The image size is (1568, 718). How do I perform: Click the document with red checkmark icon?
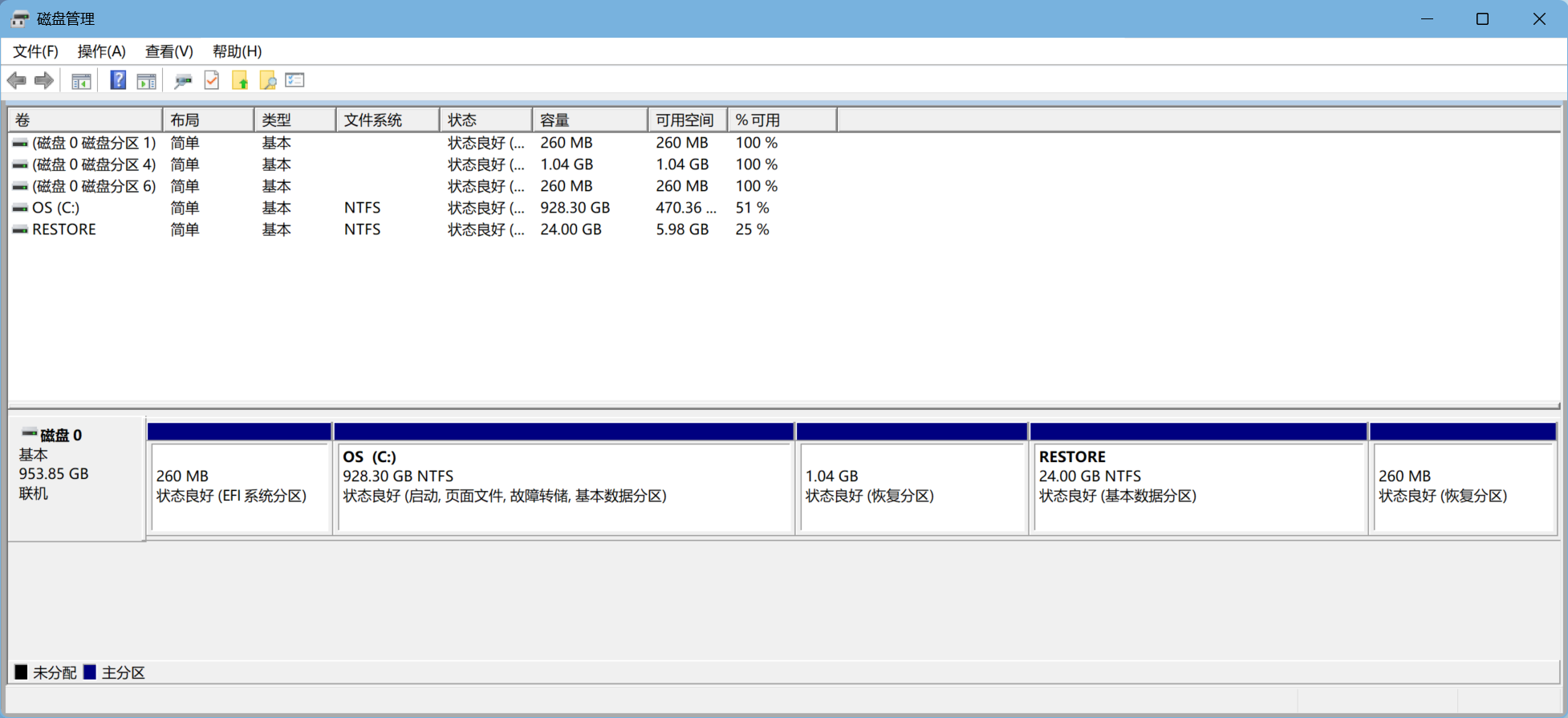(212, 80)
